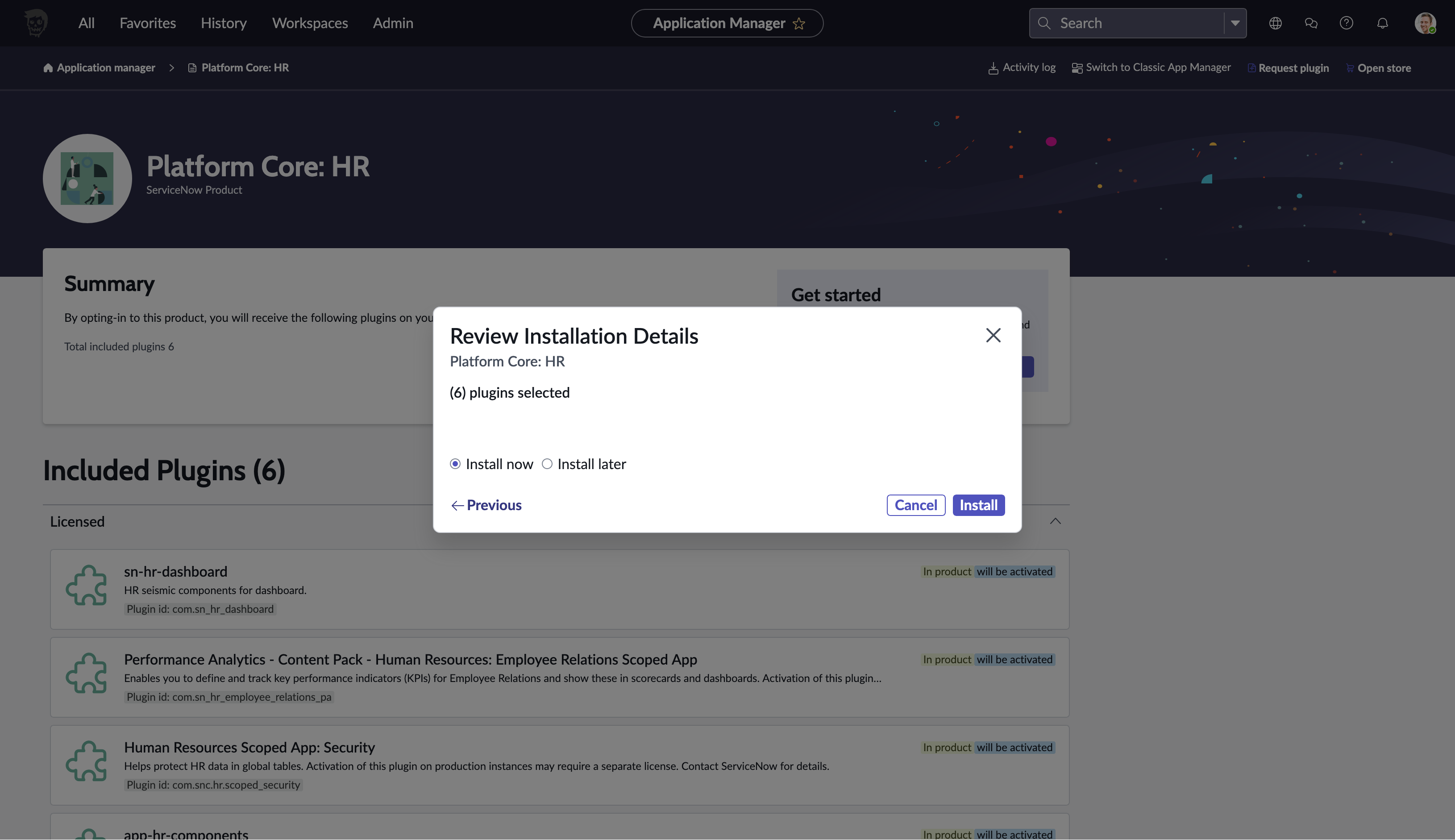Click Cancel in the installation dialog
The image size is (1455, 840).
tap(915, 505)
